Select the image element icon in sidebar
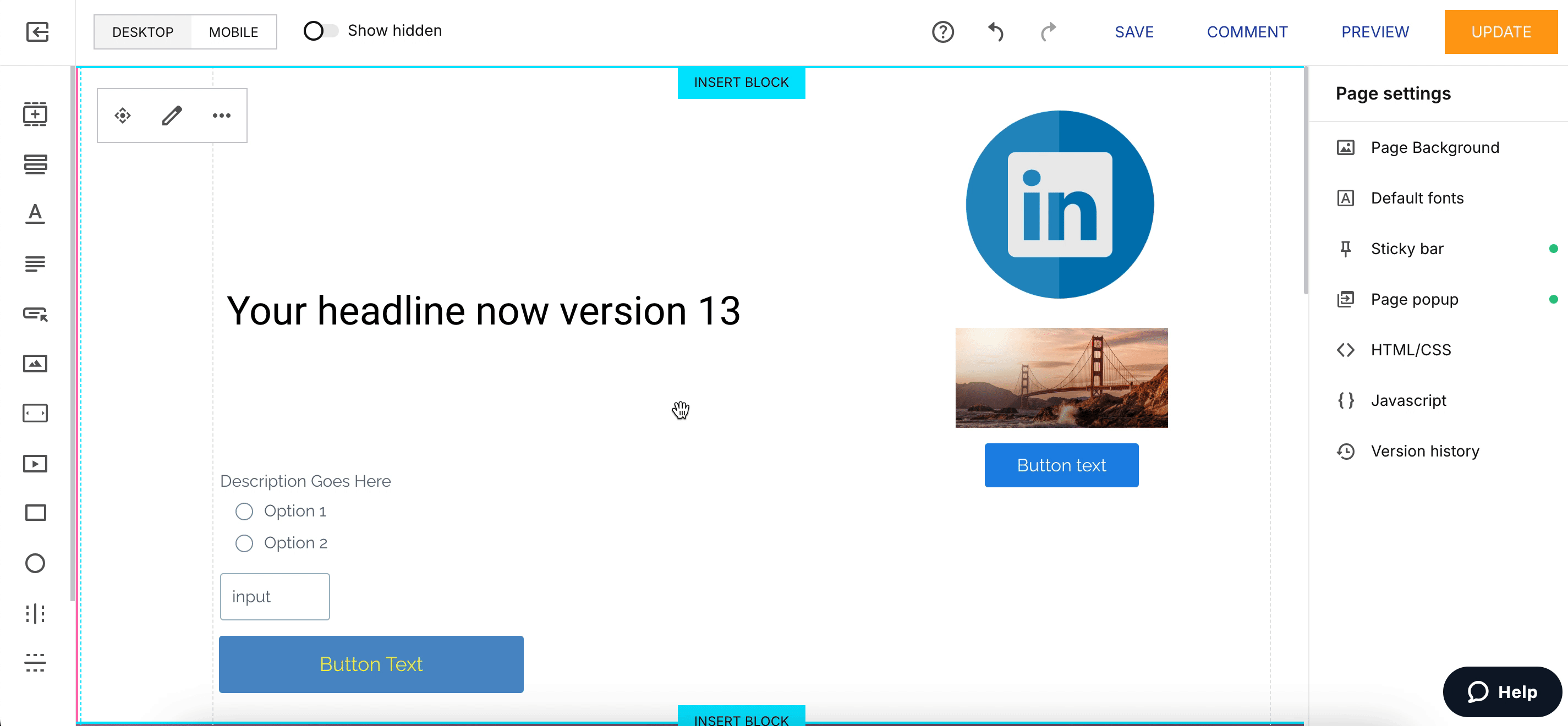The width and height of the screenshot is (1568, 726). pos(35,364)
